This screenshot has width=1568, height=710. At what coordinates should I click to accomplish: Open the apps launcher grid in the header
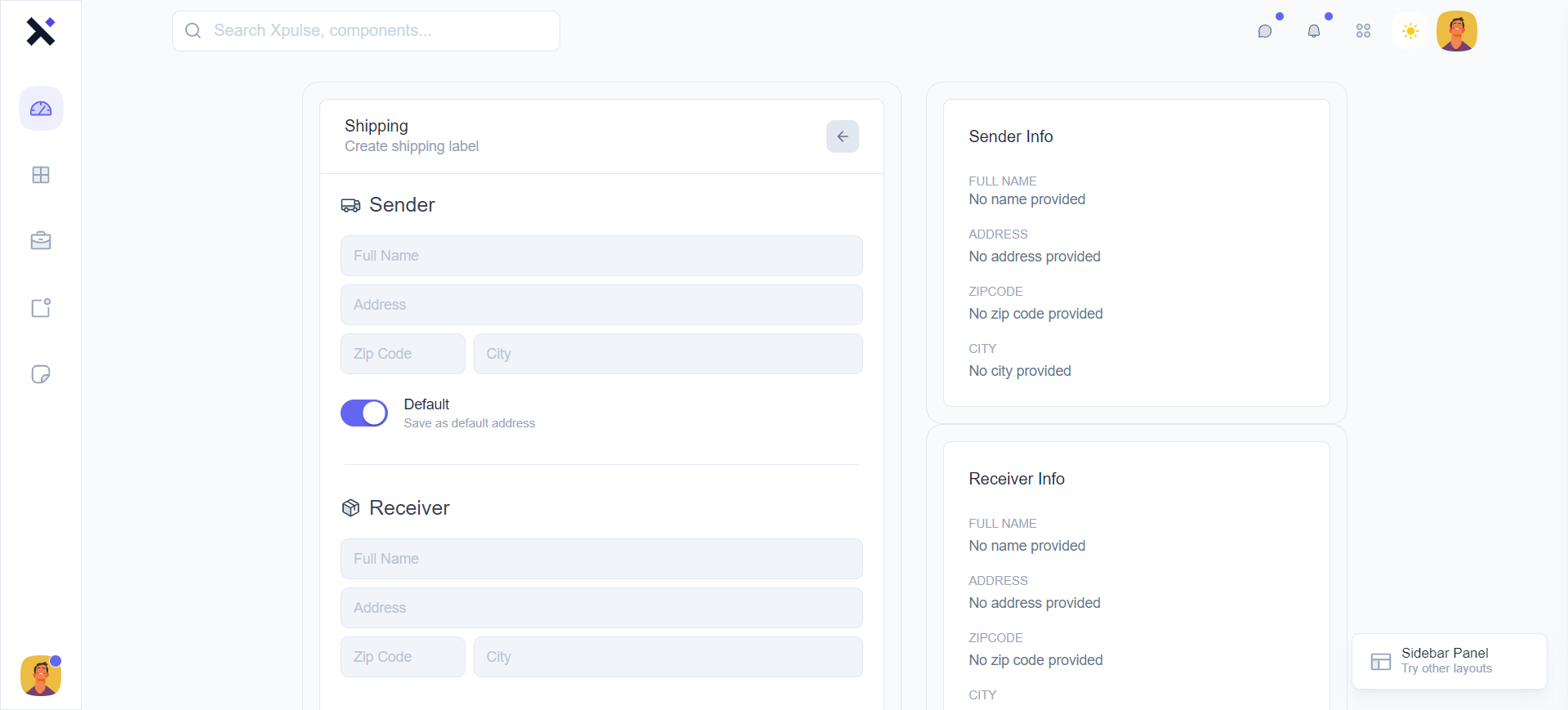click(1363, 31)
